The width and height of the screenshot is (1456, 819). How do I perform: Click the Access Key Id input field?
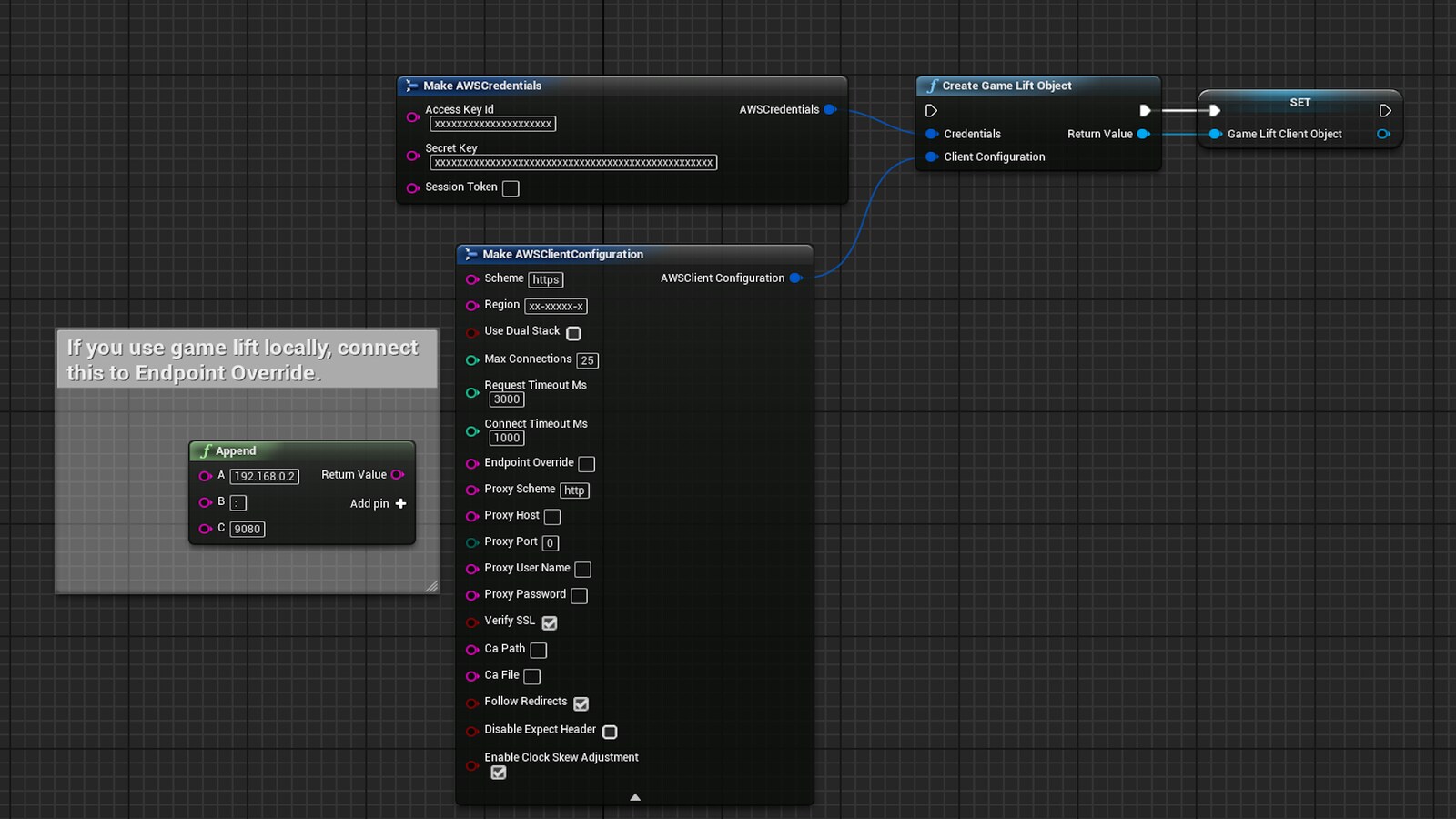click(x=492, y=123)
